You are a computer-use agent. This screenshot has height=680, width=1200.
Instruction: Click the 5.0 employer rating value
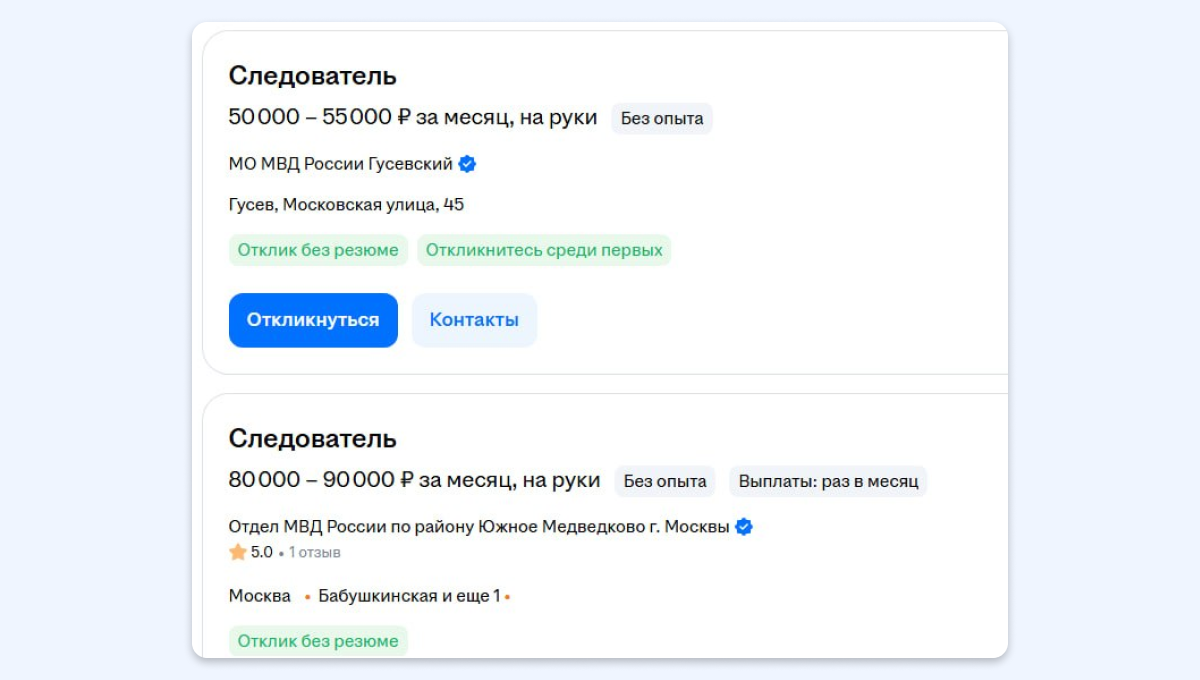tap(261, 552)
